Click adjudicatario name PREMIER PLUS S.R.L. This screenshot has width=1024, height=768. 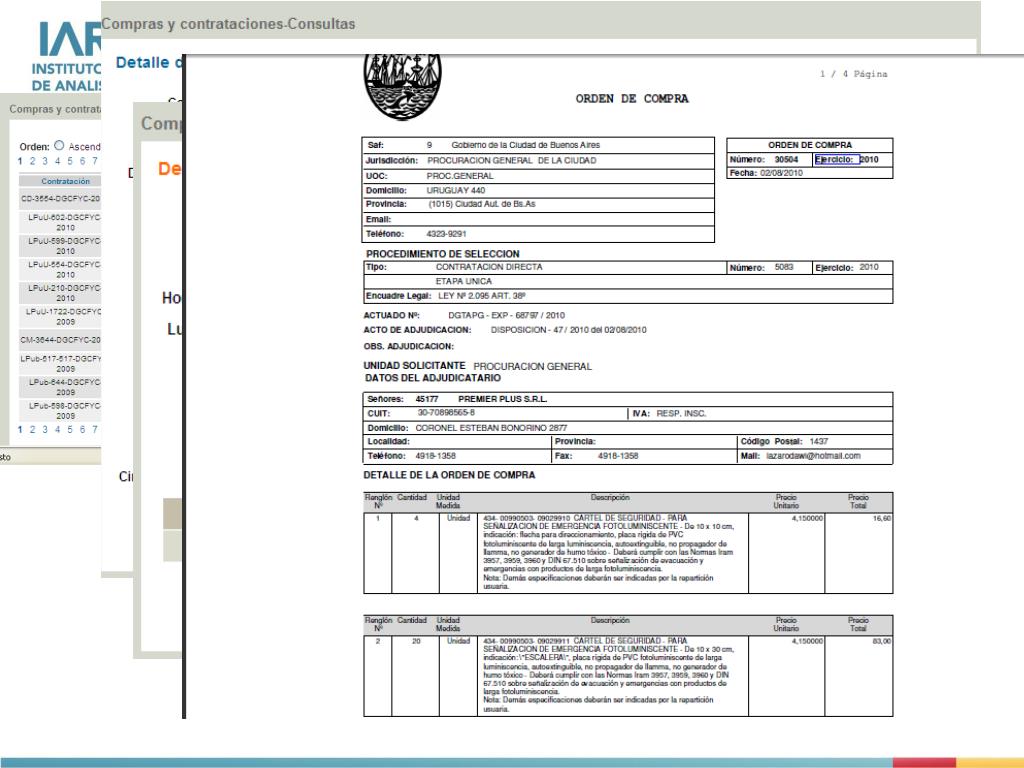502,399
